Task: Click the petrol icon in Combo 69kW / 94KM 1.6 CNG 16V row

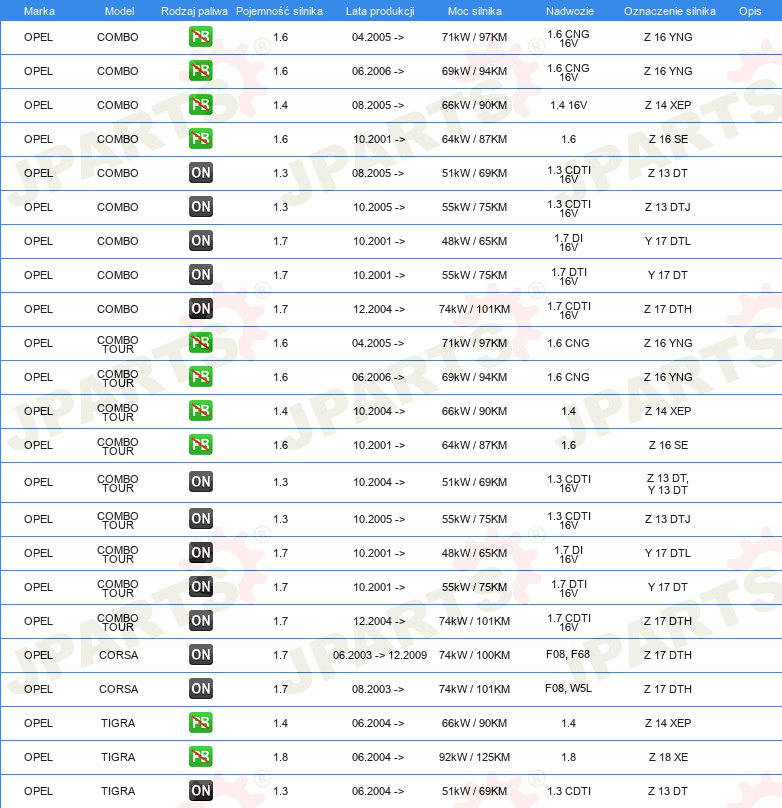Action: coord(200,71)
